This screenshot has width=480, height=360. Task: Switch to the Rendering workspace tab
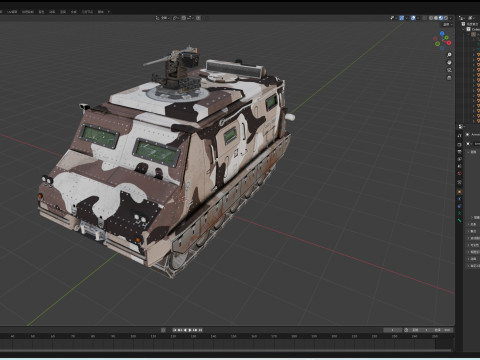[63, 12]
